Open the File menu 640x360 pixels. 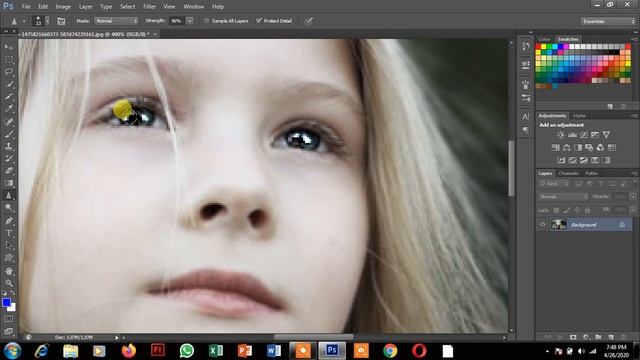tap(26, 7)
